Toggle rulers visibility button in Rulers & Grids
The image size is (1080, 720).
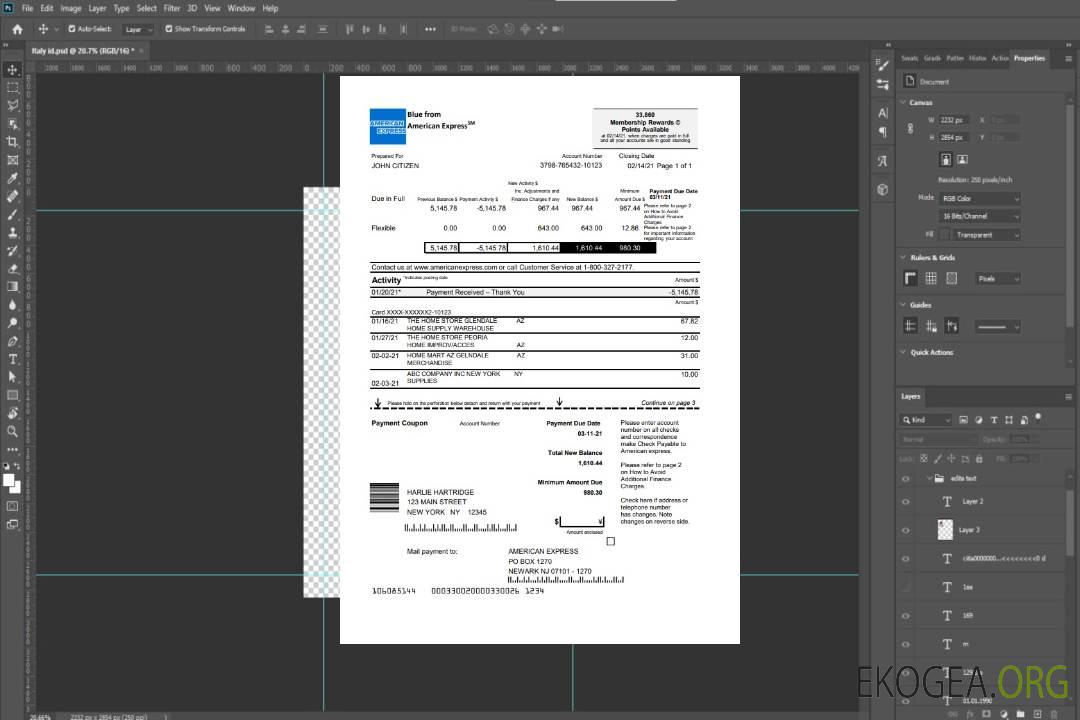[911, 278]
